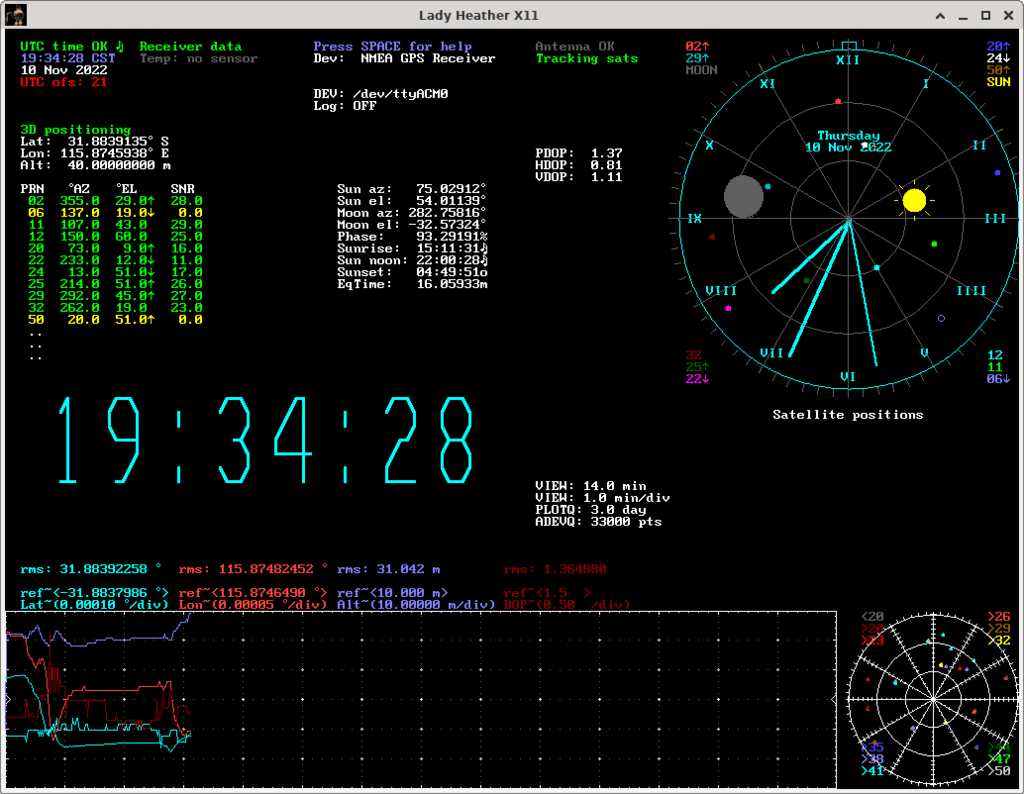Click the title bar down-chevron button
The height and width of the screenshot is (794, 1024).
click(x=939, y=15)
